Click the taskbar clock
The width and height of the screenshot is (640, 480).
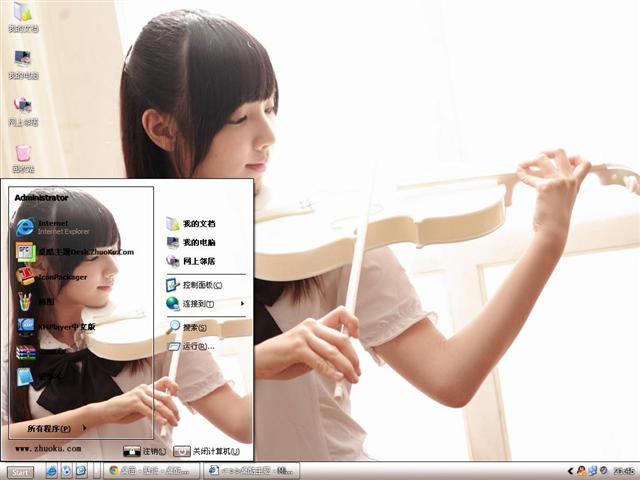tap(624, 471)
